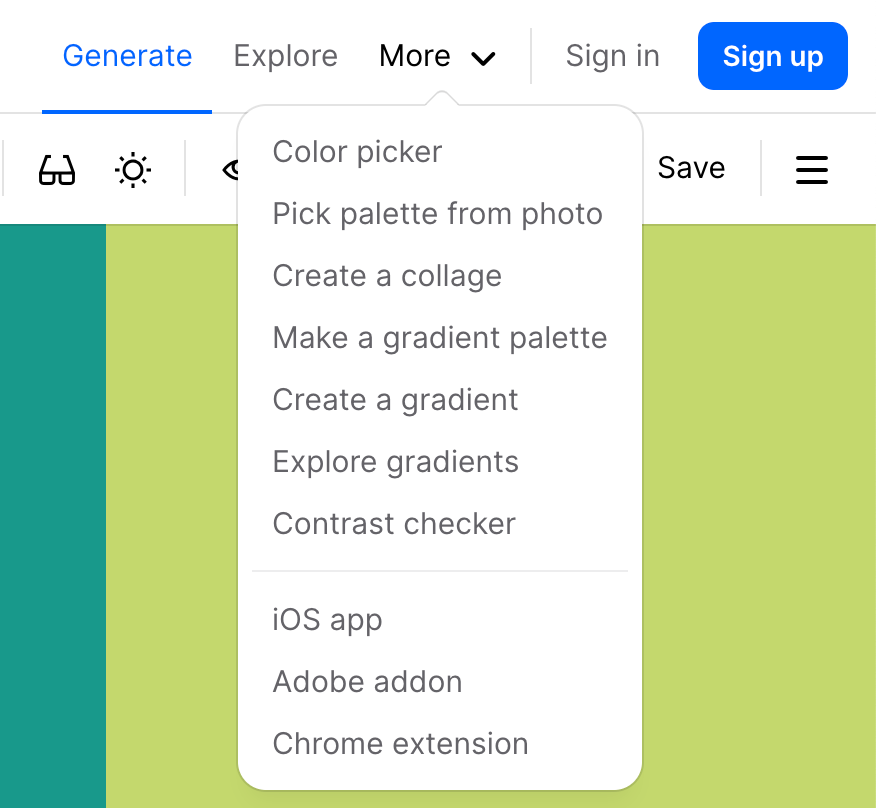
Task: Open the iOS app link
Action: [327, 620]
